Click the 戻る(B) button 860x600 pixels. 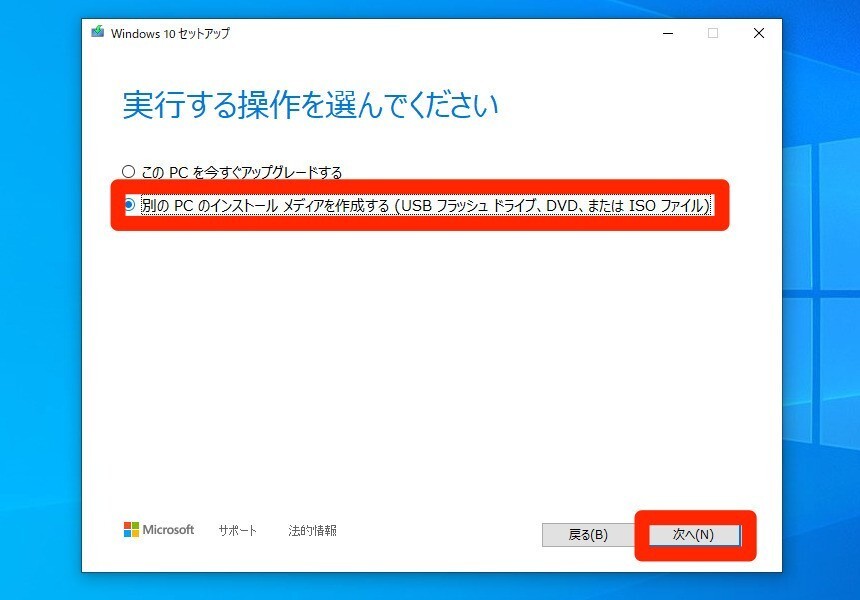pyautogui.click(x=588, y=535)
